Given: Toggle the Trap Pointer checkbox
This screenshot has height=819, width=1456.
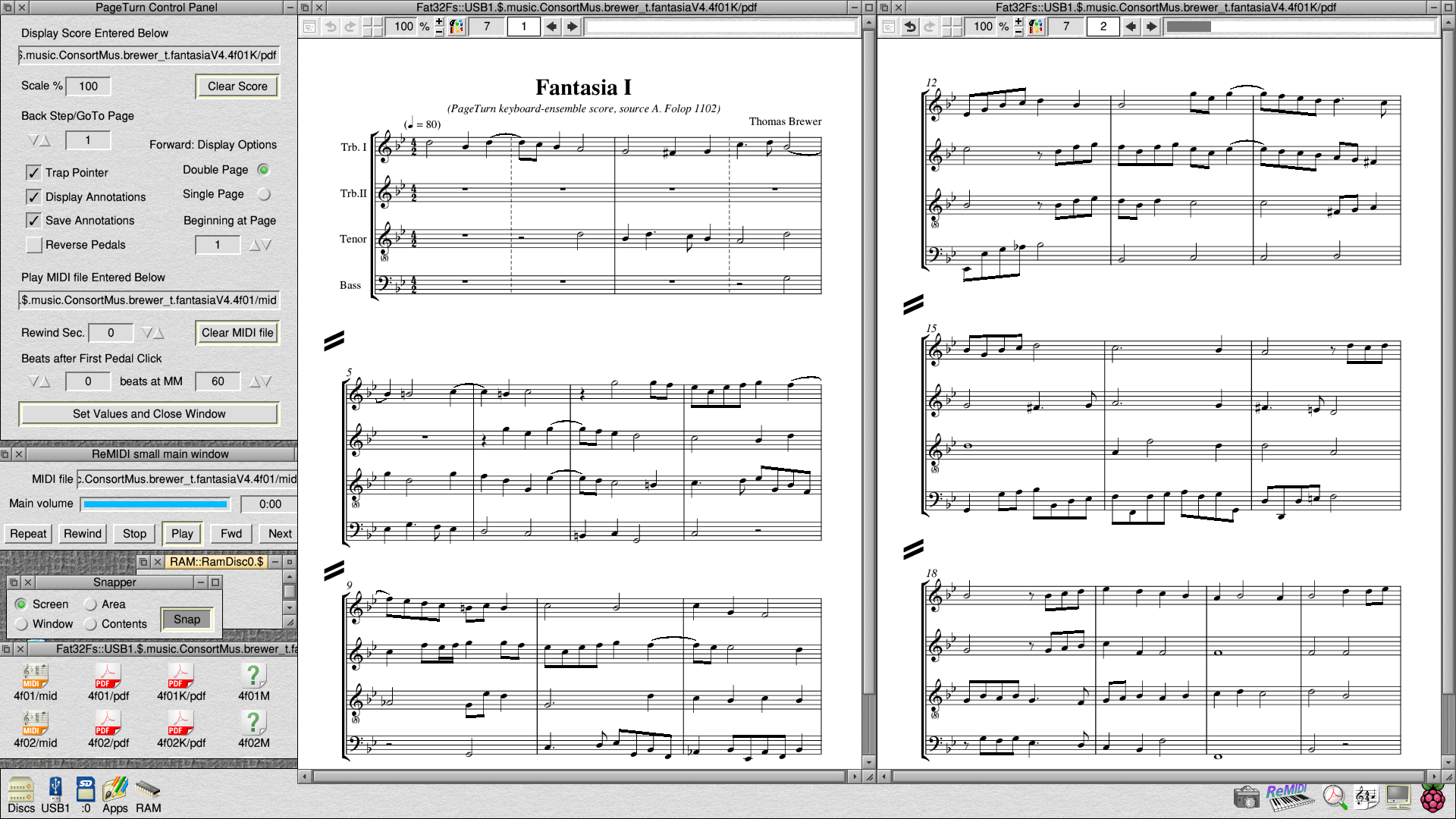Looking at the screenshot, I should [x=34, y=173].
